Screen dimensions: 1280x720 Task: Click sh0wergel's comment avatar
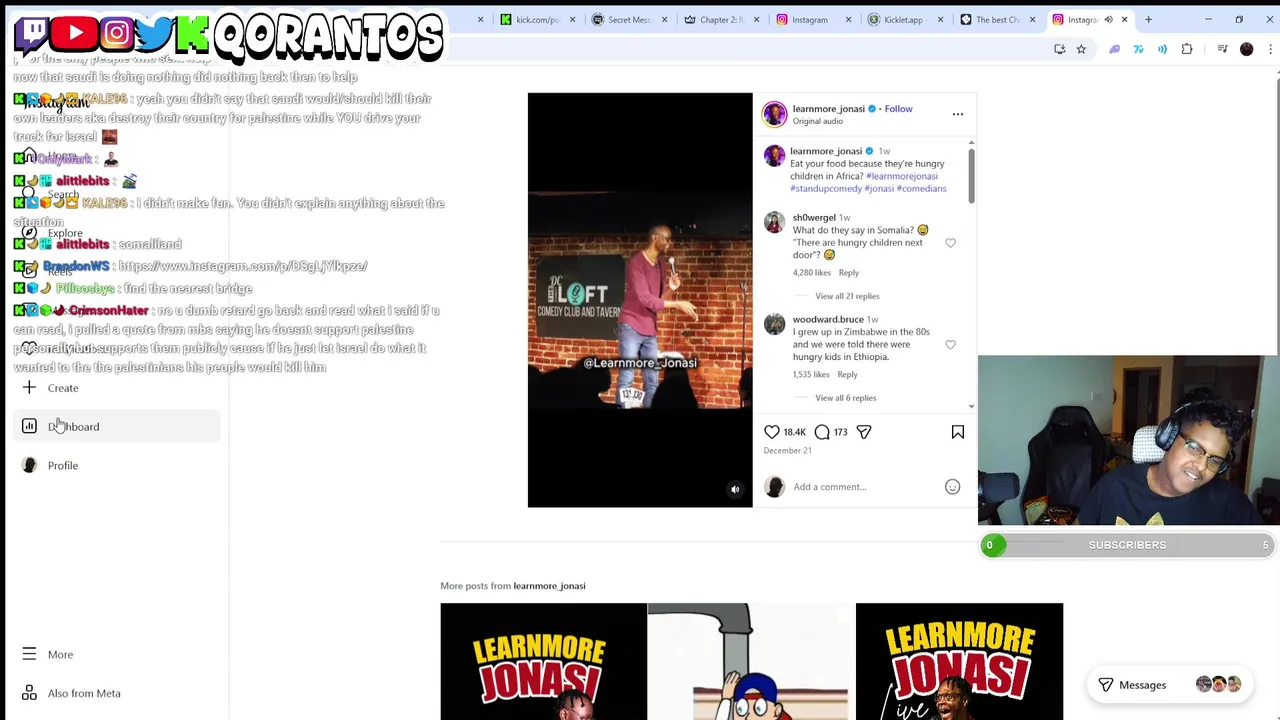pos(774,223)
